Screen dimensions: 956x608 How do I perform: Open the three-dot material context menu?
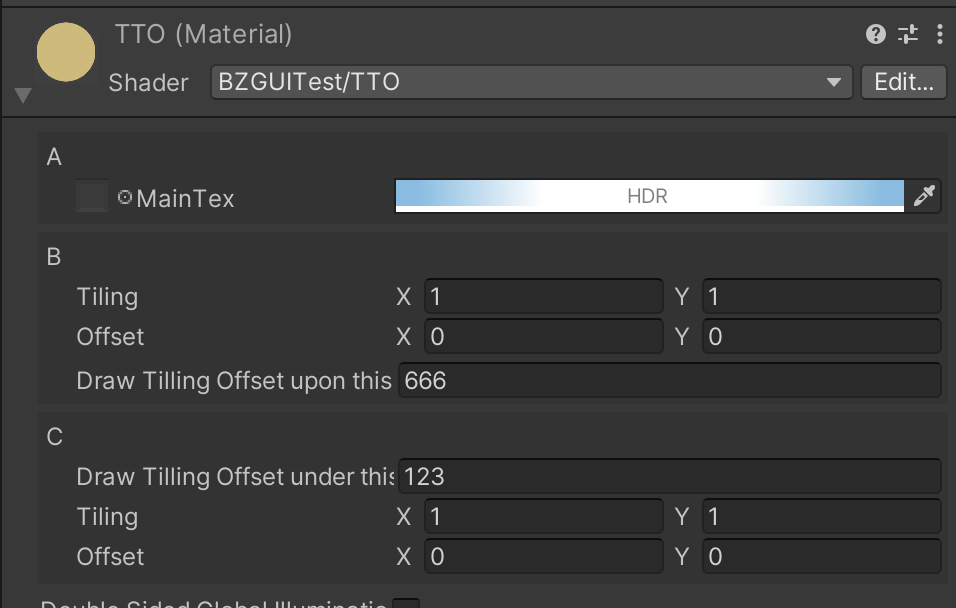[939, 35]
